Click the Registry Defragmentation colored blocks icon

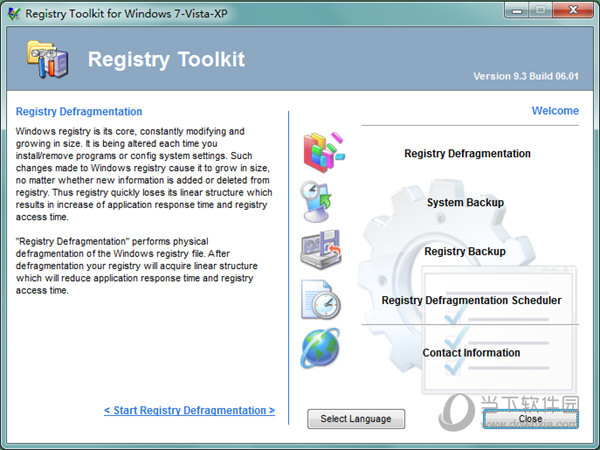coord(324,152)
